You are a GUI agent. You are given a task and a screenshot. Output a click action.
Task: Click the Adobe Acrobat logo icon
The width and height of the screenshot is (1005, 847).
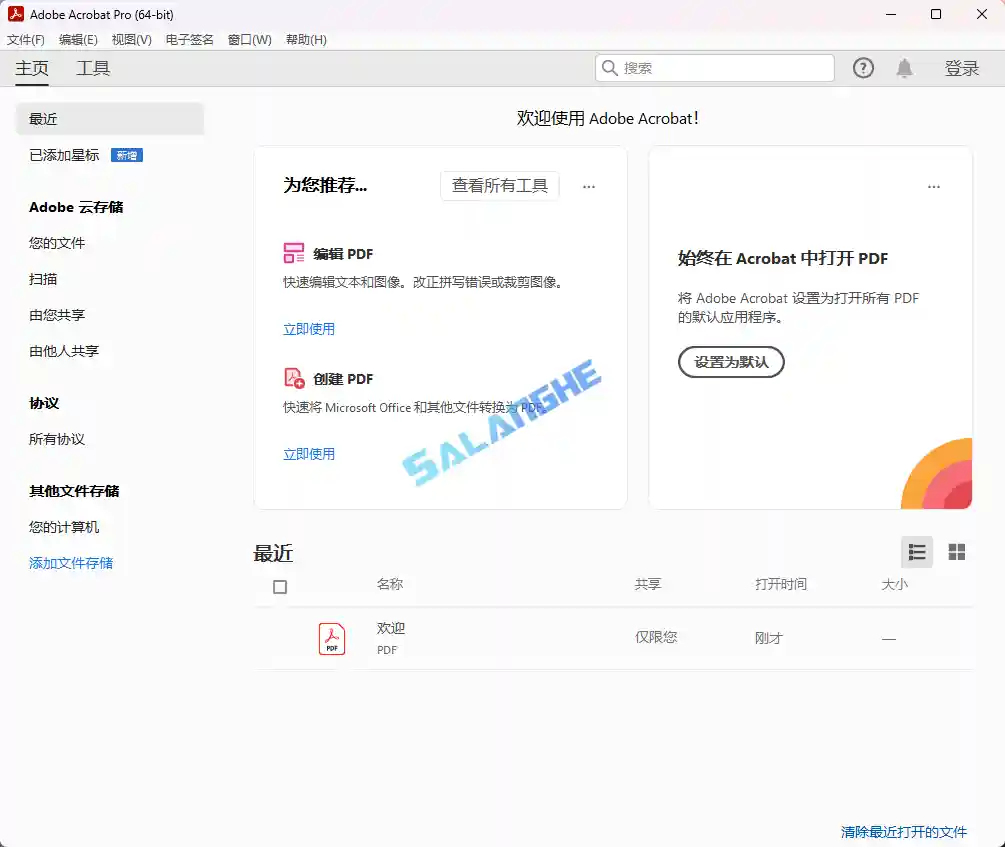pos(16,14)
